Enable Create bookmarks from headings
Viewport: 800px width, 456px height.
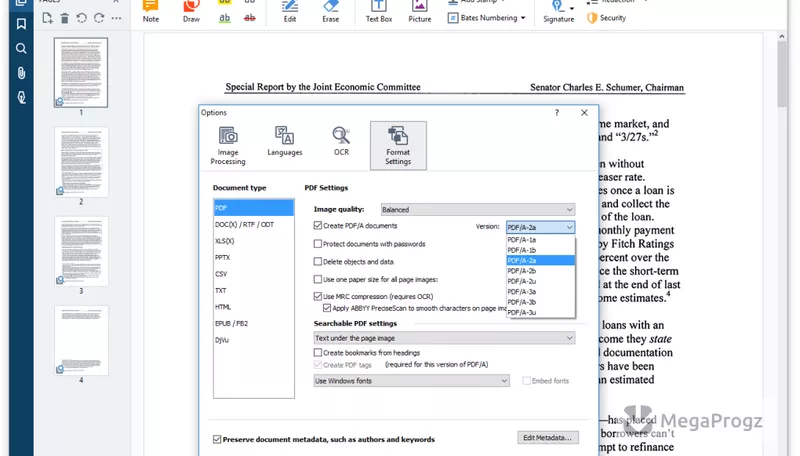(318, 352)
